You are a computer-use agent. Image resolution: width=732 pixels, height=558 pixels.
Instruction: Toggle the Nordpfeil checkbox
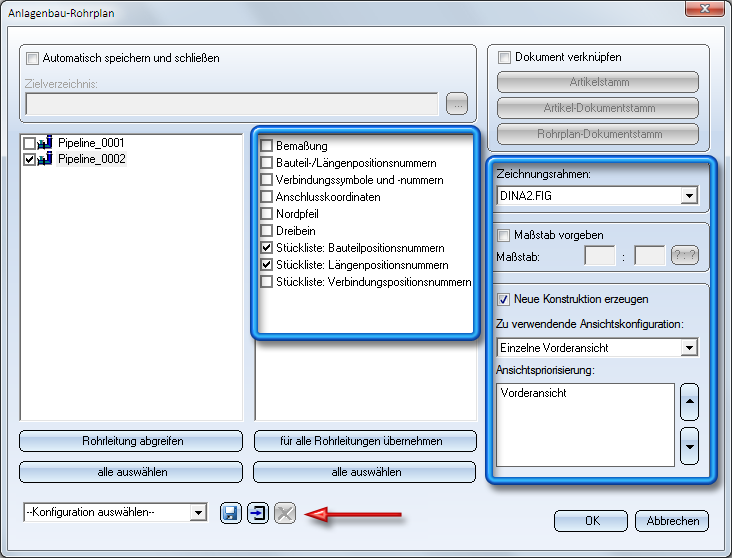[267, 214]
